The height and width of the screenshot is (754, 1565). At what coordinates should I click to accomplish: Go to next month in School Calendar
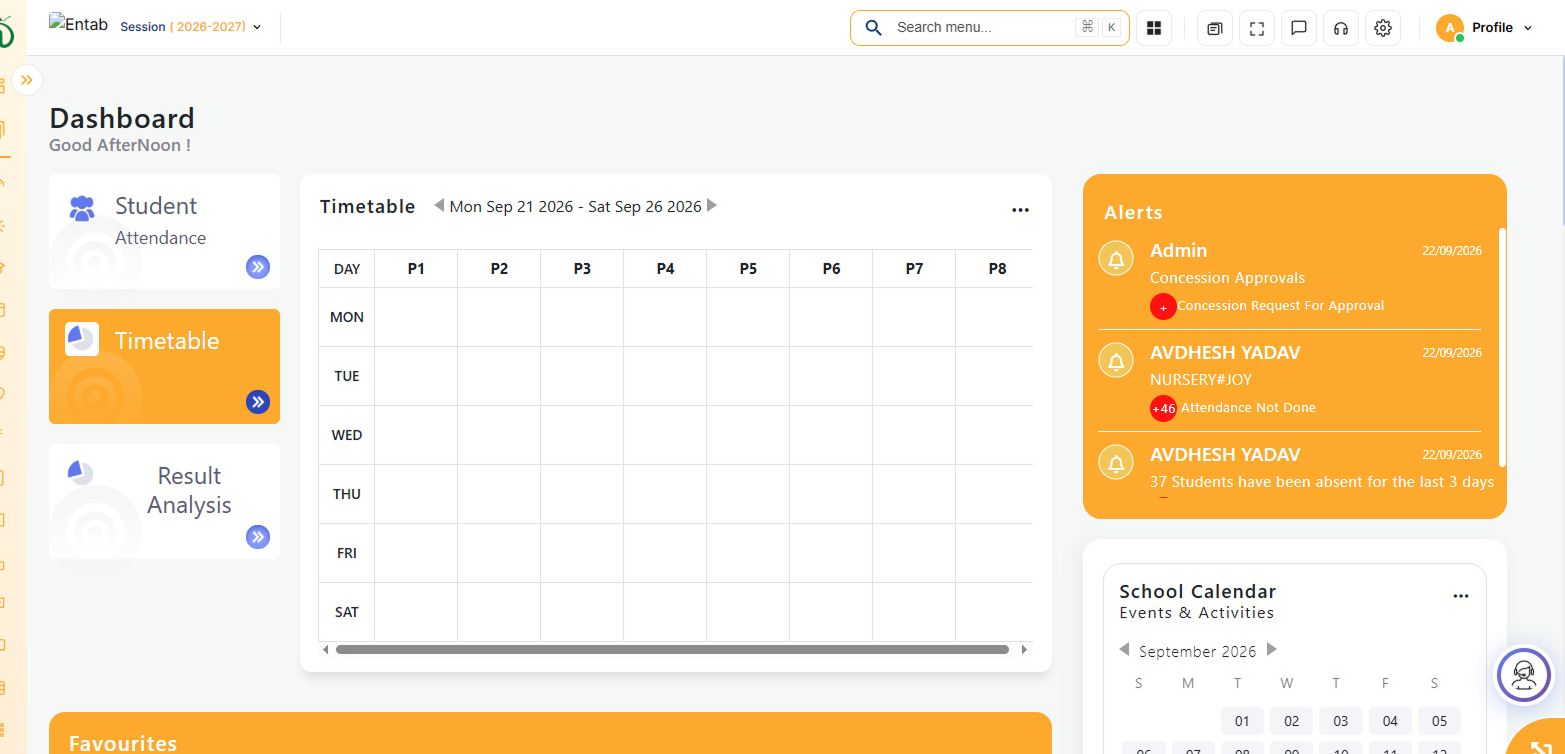1272,649
